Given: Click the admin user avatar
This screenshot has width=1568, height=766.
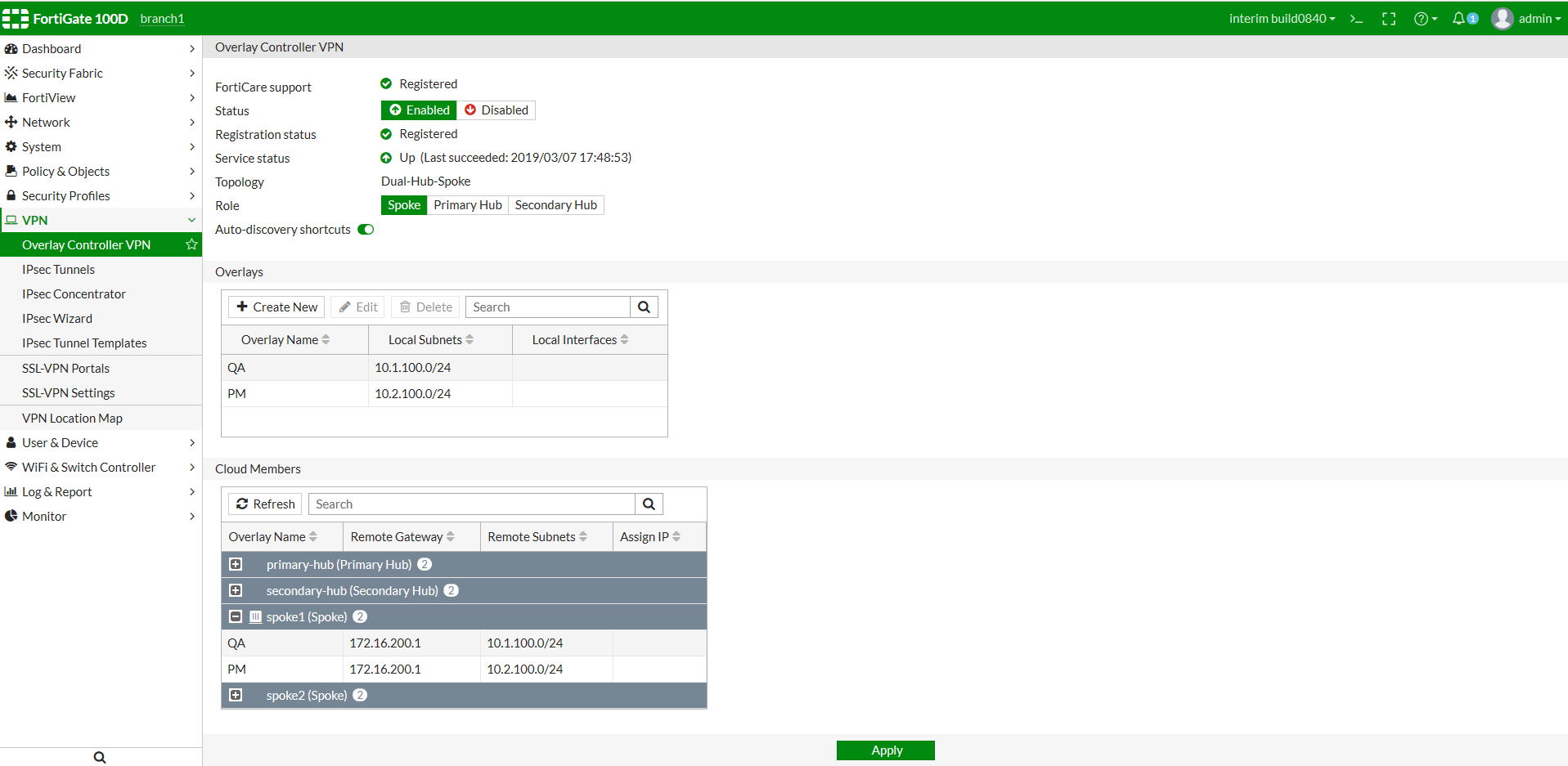Looking at the screenshot, I should (1502, 19).
